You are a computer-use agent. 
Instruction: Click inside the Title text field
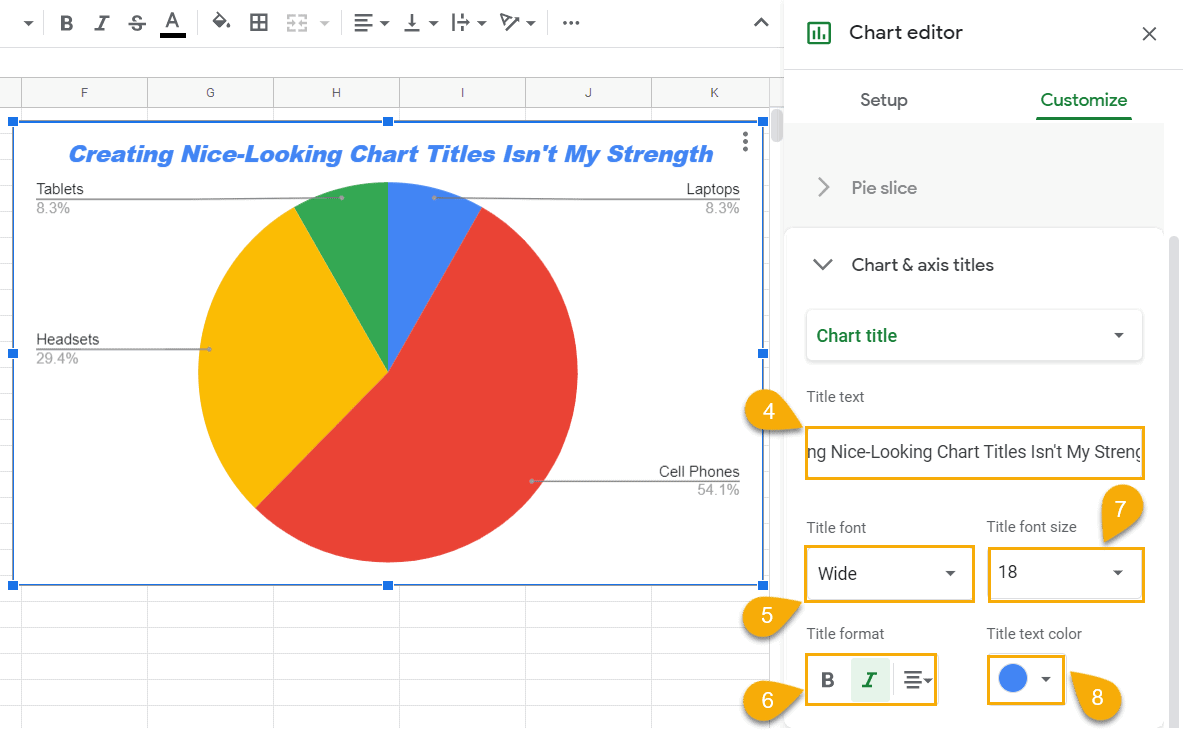(x=974, y=452)
